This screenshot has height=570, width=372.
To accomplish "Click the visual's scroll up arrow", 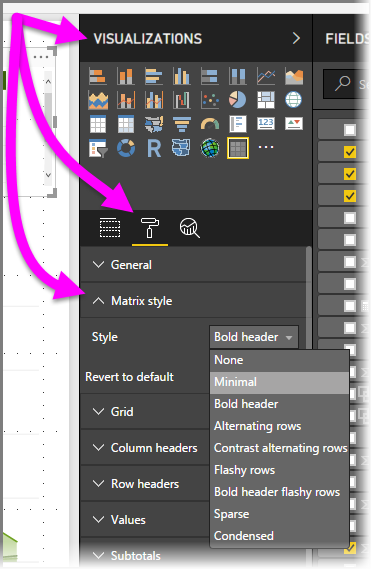I will (x=48, y=81).
